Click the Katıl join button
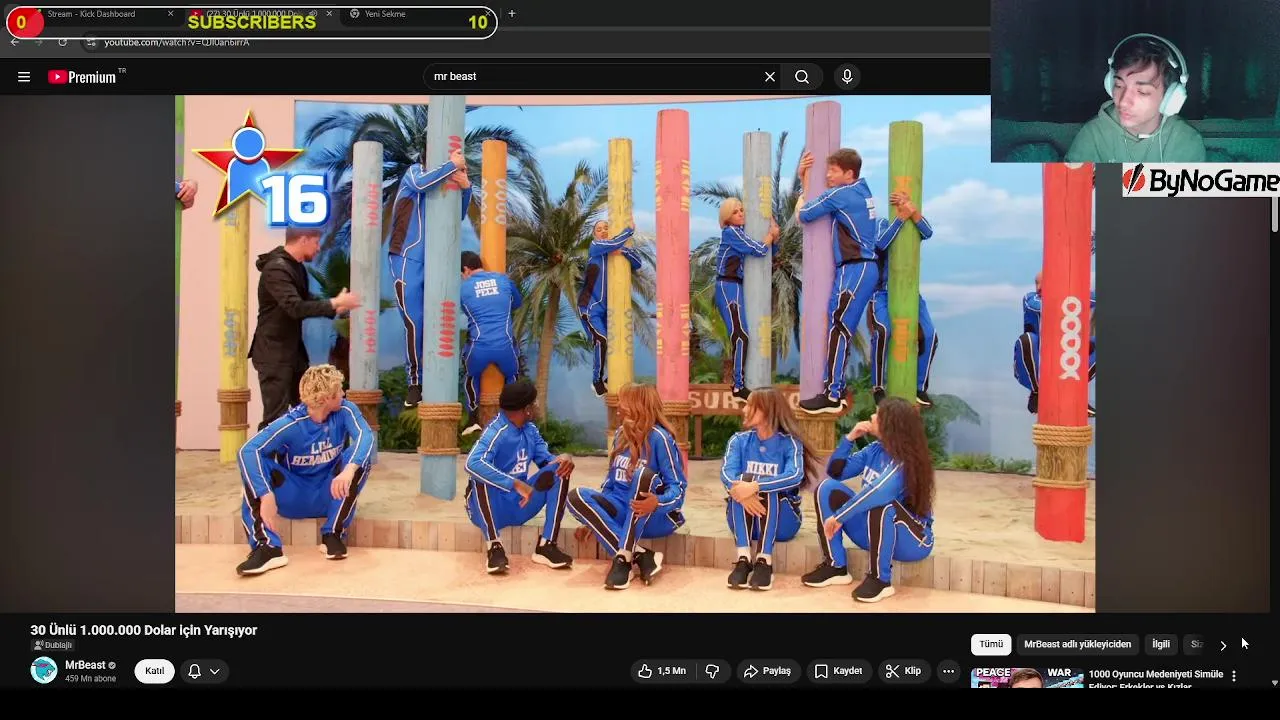 click(154, 671)
